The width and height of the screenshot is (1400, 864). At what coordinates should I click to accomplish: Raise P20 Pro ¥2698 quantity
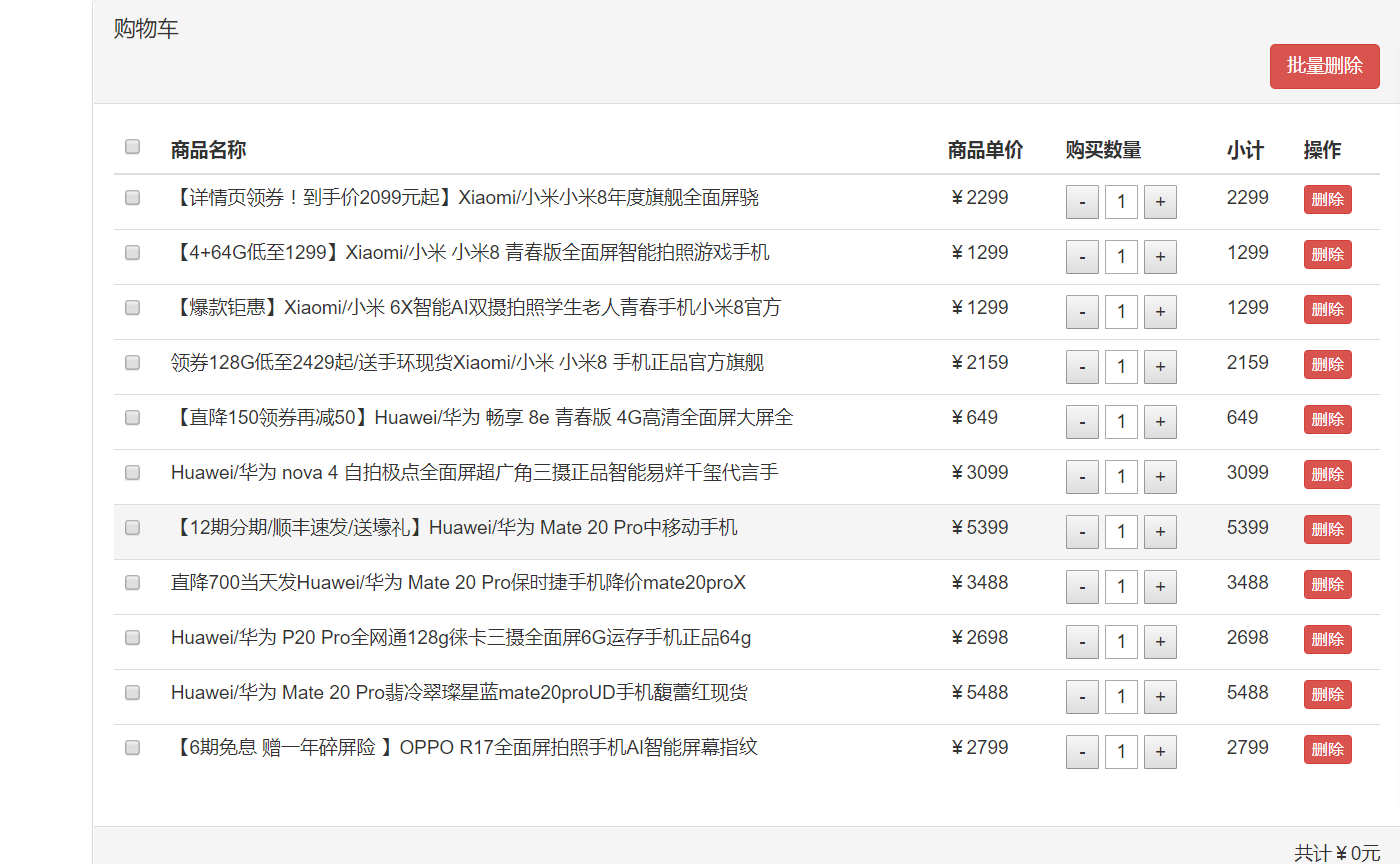tap(1160, 642)
